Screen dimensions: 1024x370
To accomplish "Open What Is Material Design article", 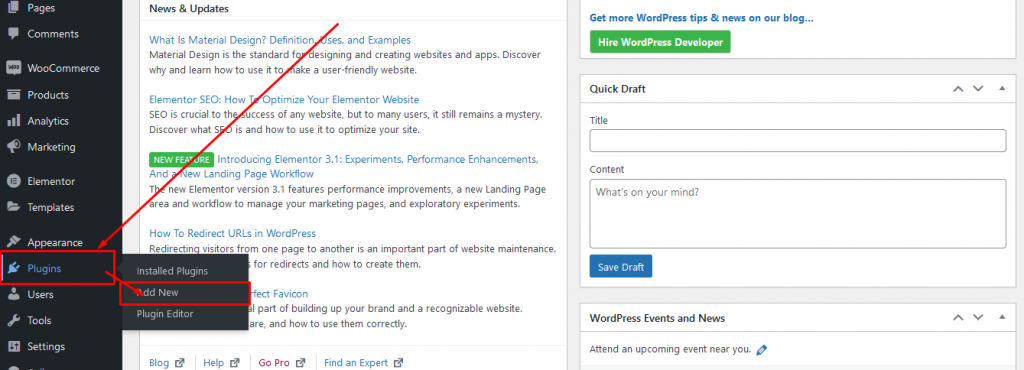I will [280, 40].
